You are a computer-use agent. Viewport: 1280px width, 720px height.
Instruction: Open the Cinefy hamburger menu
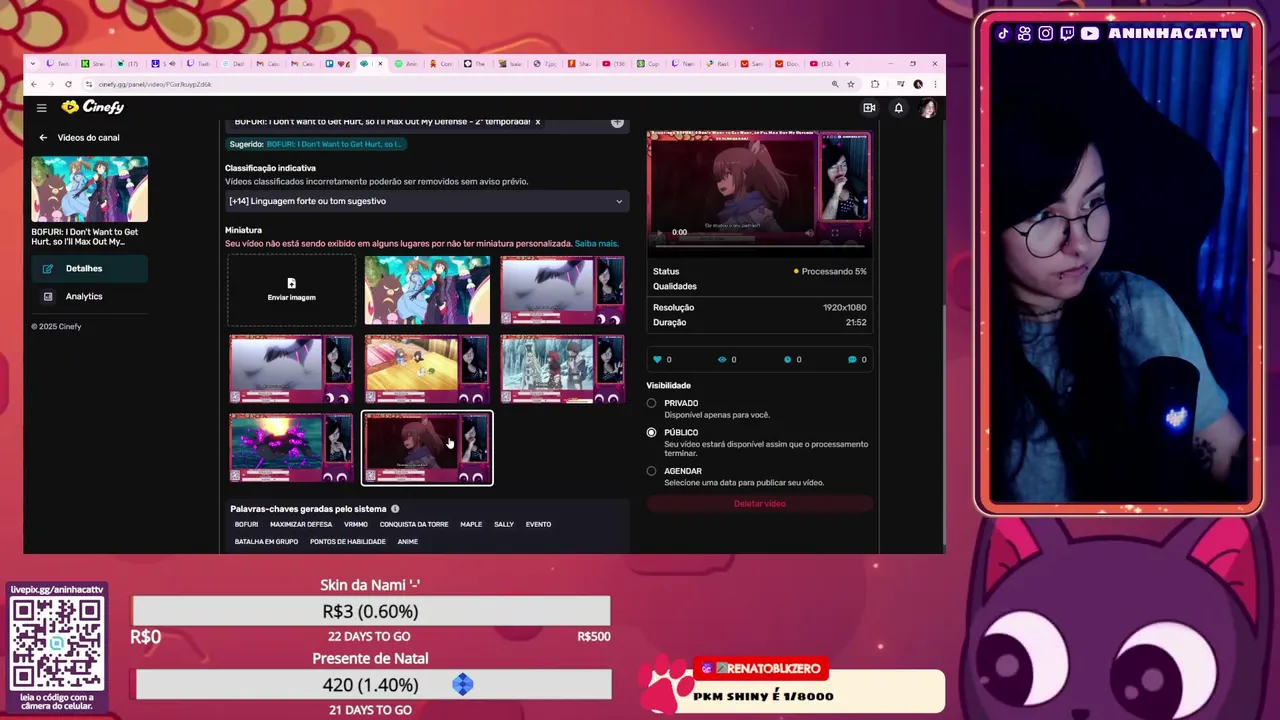coord(41,107)
